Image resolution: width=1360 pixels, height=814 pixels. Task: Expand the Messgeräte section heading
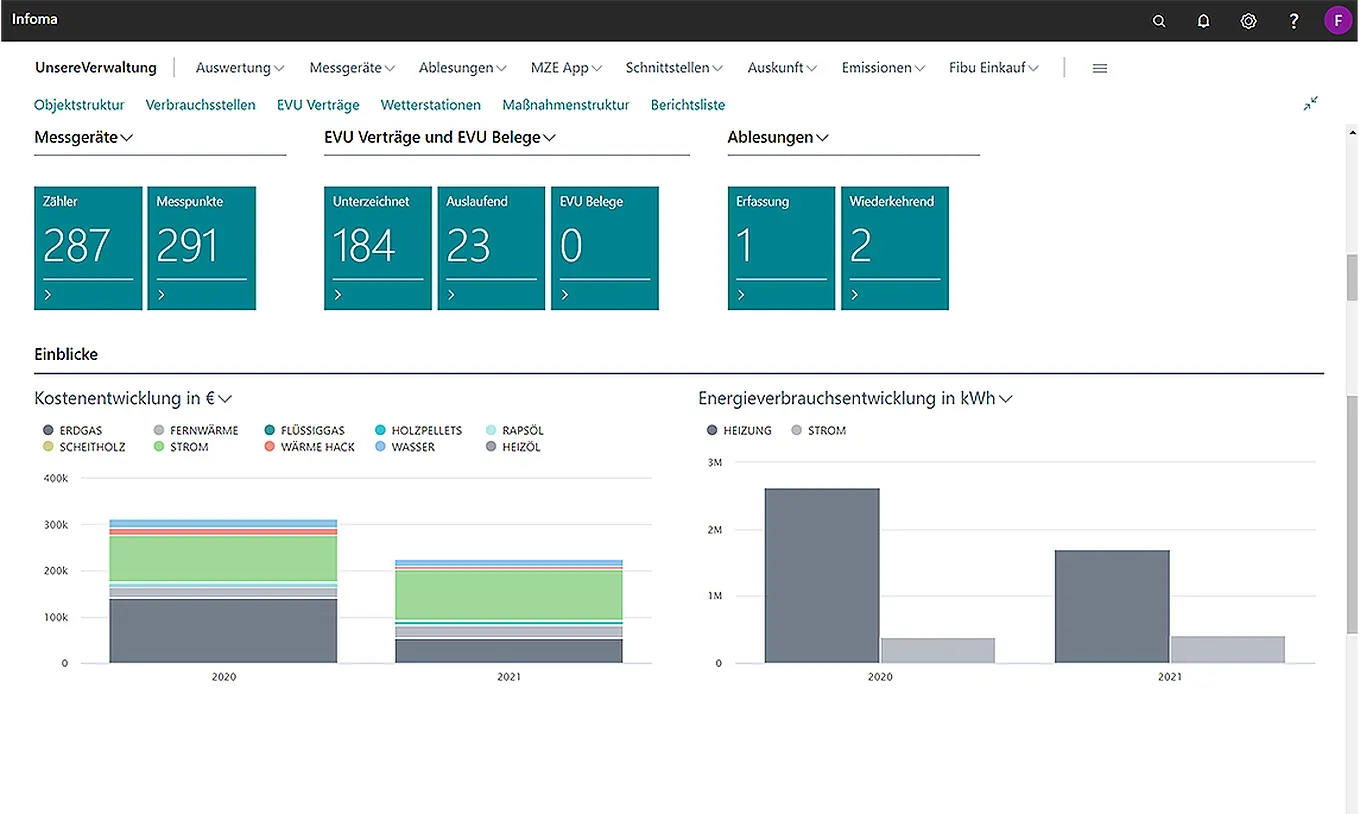pyautogui.click(x=84, y=138)
